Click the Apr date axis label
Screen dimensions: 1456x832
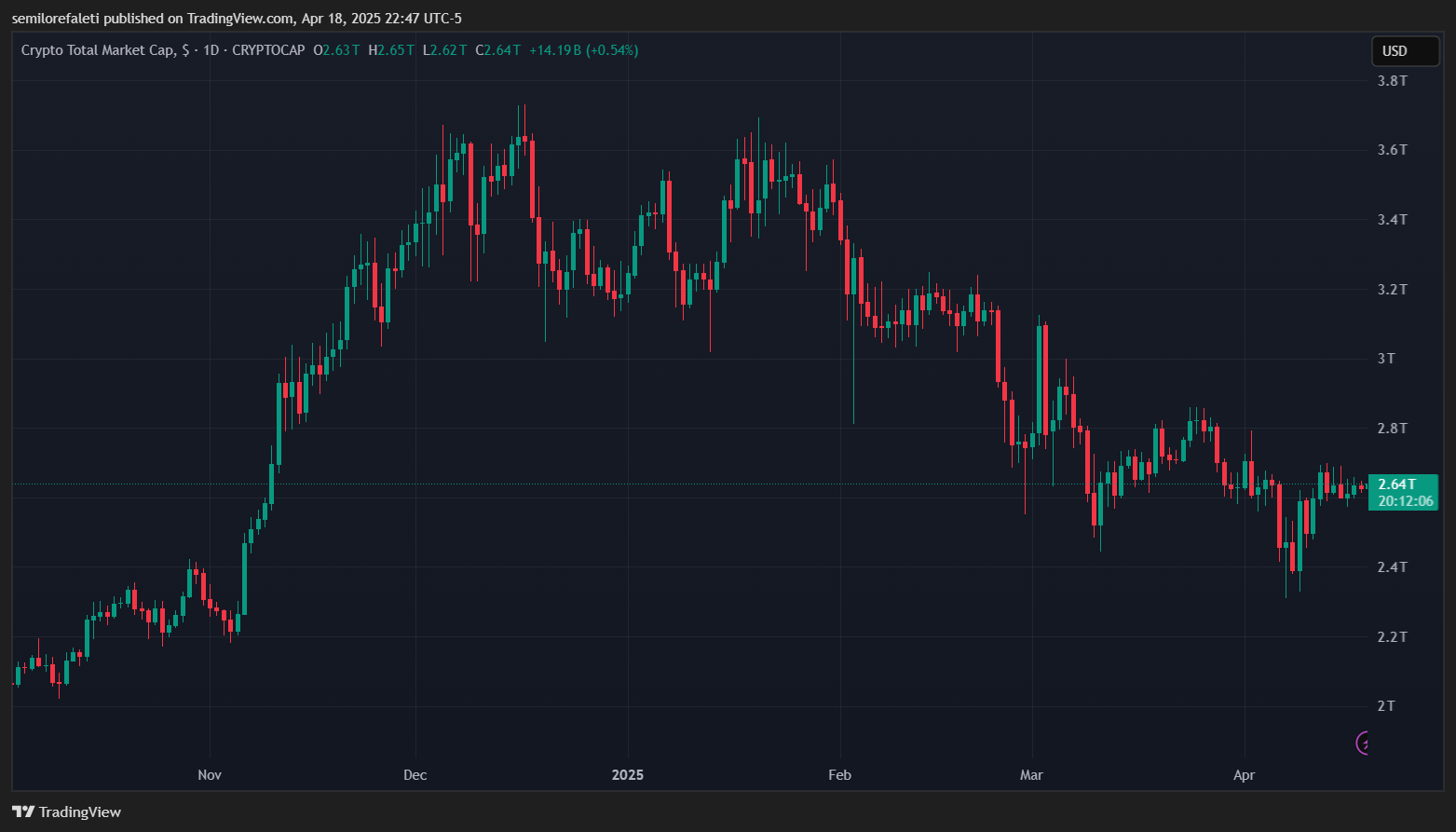(1245, 775)
